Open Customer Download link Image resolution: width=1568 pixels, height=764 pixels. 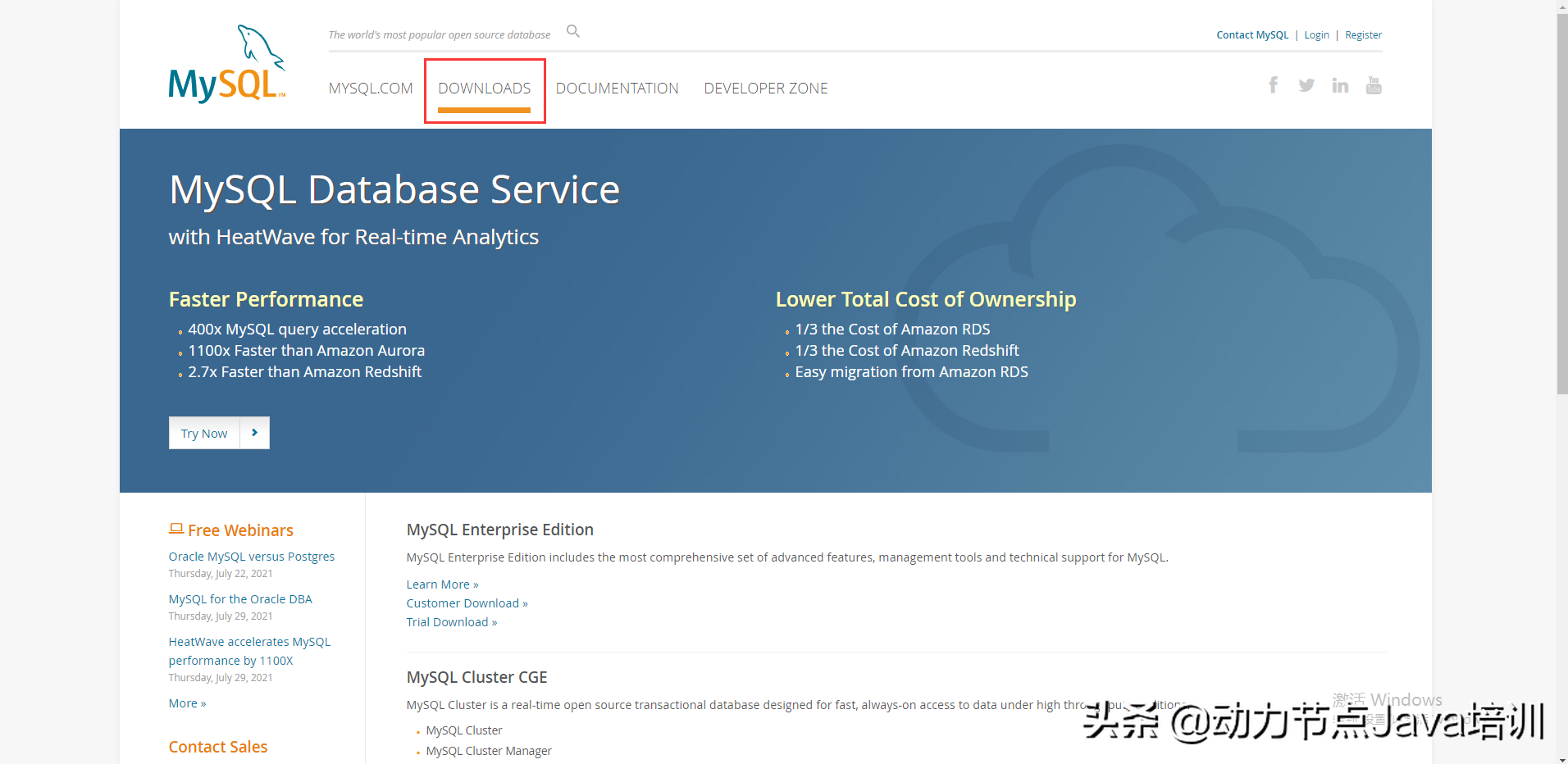coord(467,603)
